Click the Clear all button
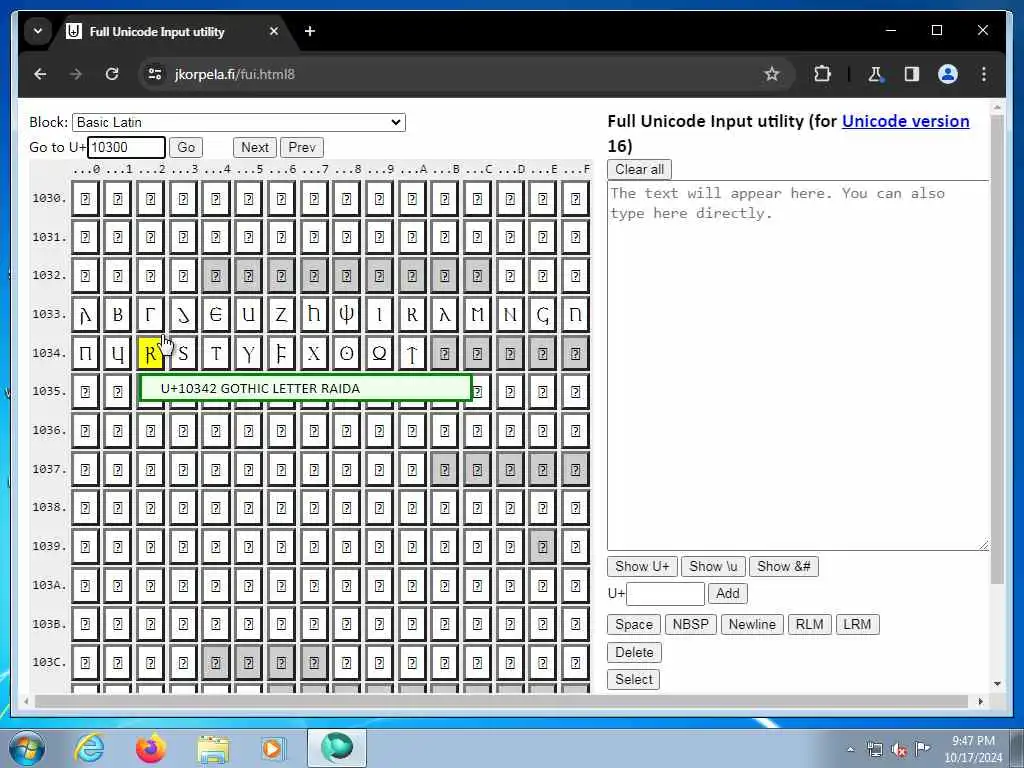The image size is (1024, 768). point(639,170)
